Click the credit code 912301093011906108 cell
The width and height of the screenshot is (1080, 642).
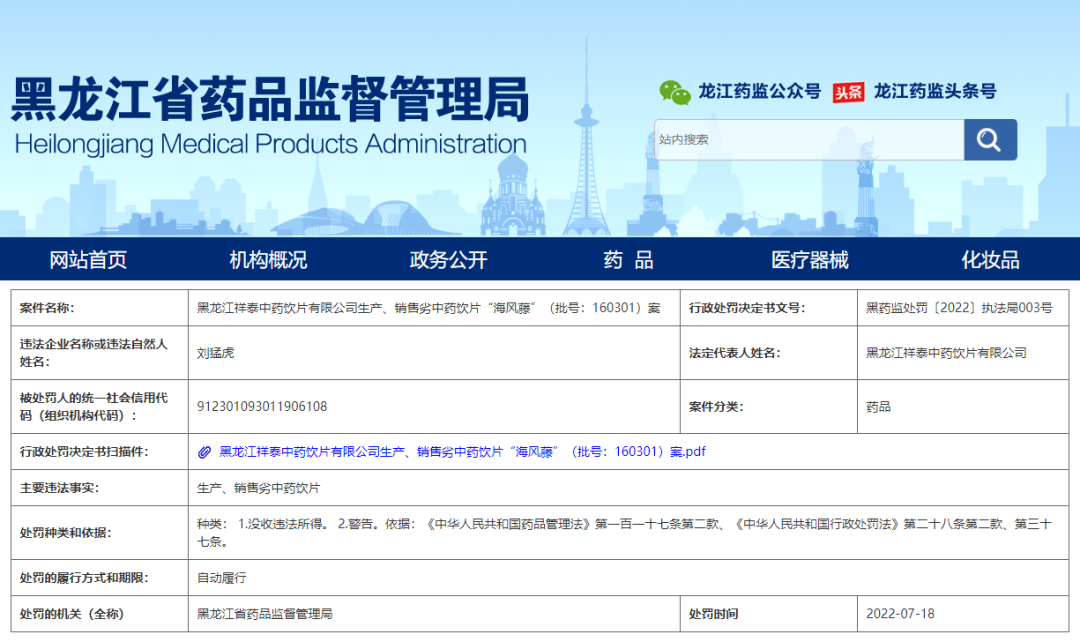click(262, 407)
